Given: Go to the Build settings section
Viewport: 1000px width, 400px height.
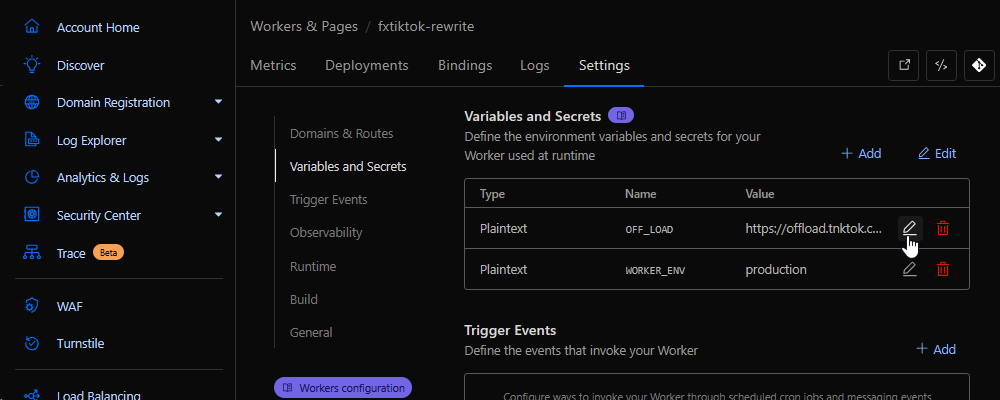Looking at the screenshot, I should [x=304, y=299].
